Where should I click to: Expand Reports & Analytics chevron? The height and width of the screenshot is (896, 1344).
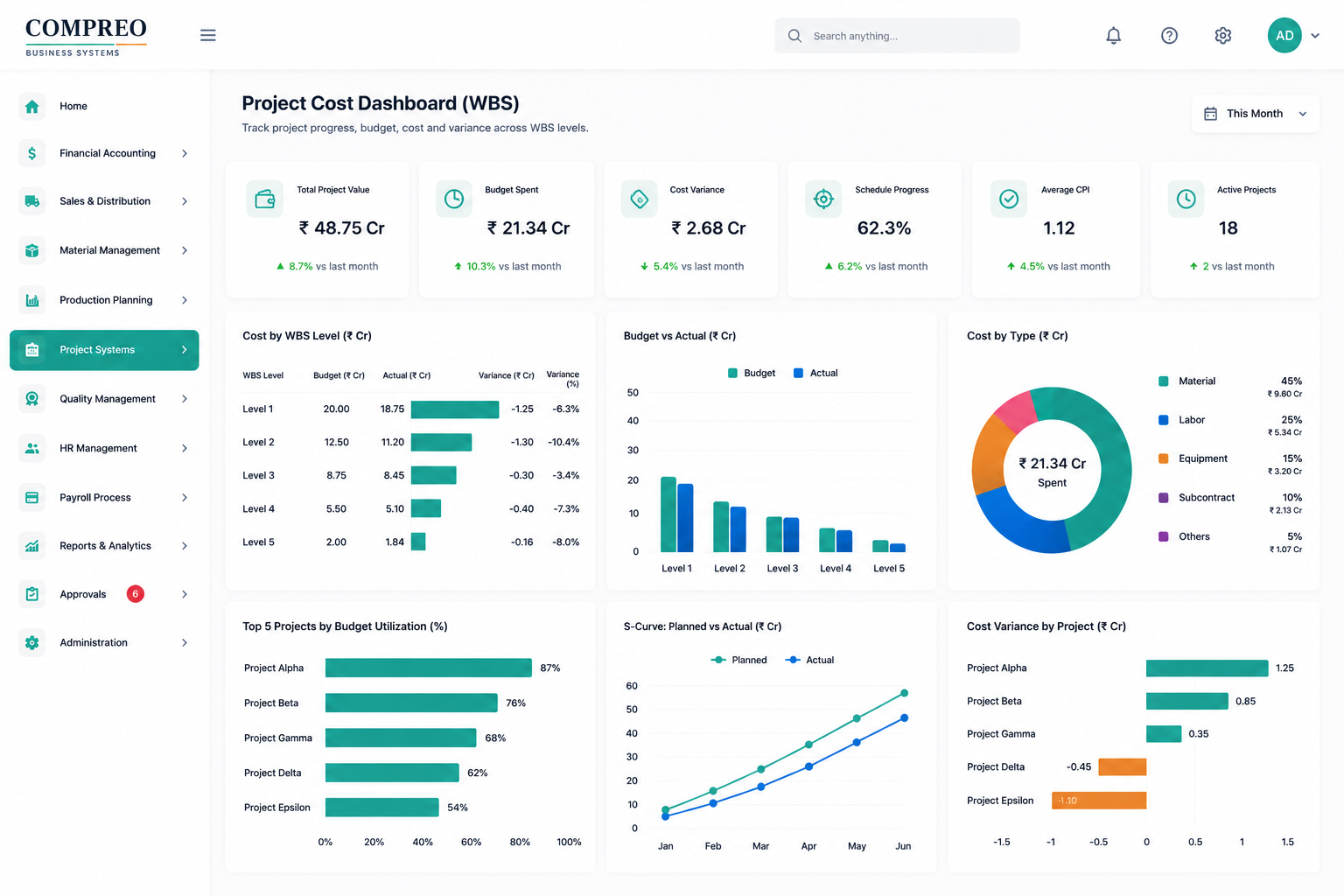pyautogui.click(x=185, y=546)
